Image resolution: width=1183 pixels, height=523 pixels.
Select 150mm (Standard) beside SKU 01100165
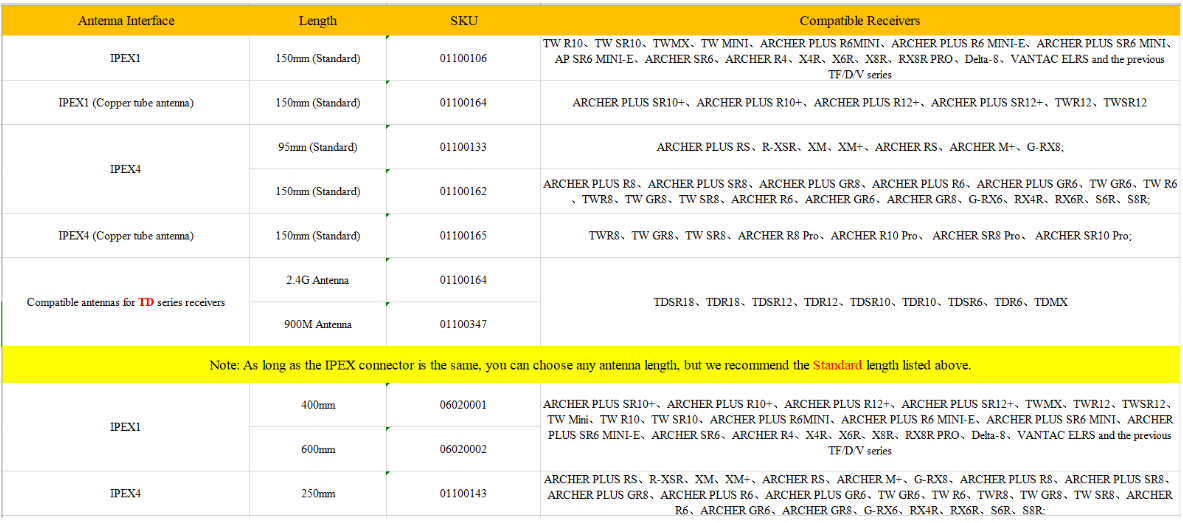(x=318, y=235)
